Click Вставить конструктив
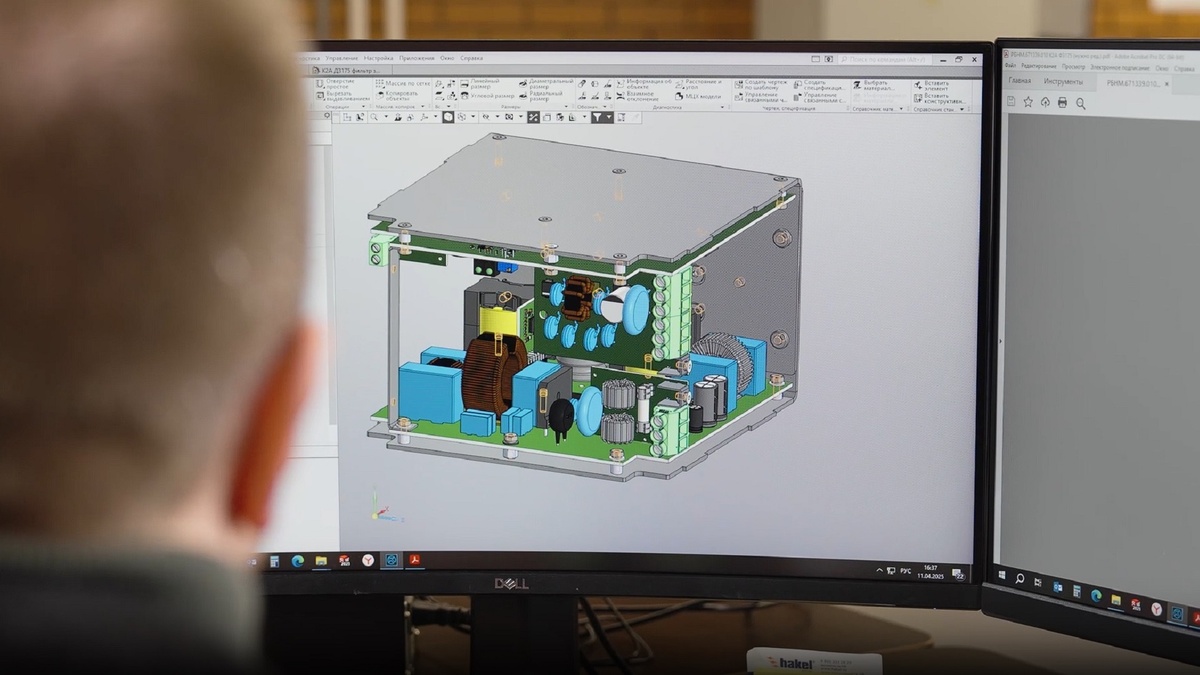The image size is (1200, 675). [939, 98]
